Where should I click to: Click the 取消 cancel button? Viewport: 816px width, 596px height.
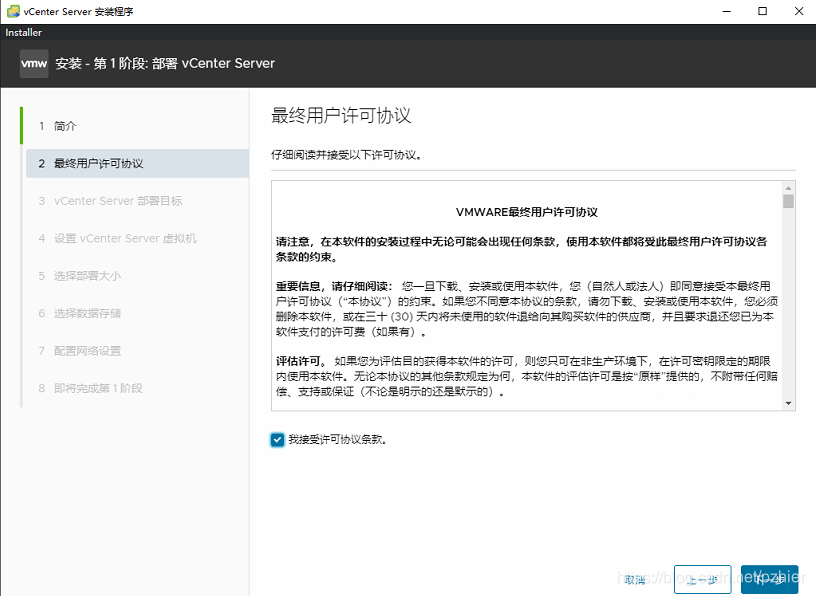click(635, 579)
